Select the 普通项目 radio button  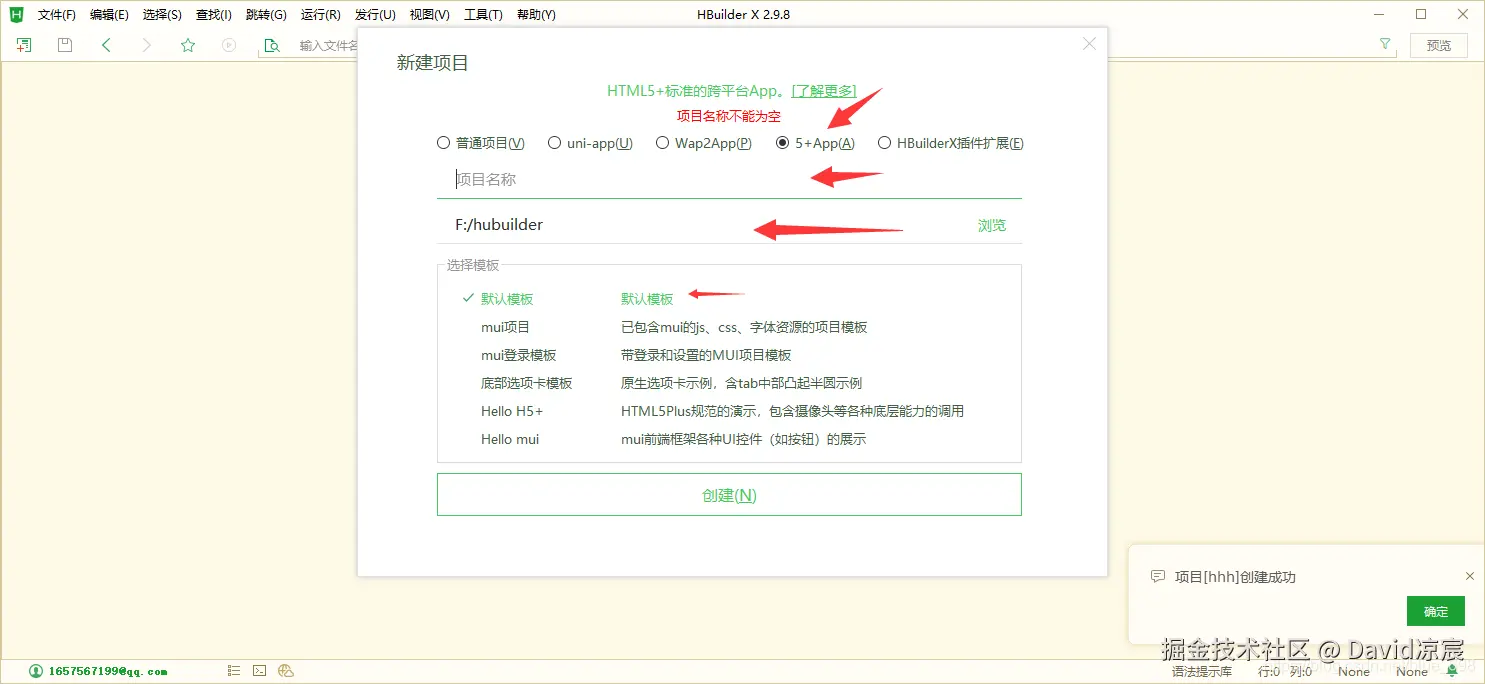click(443, 142)
